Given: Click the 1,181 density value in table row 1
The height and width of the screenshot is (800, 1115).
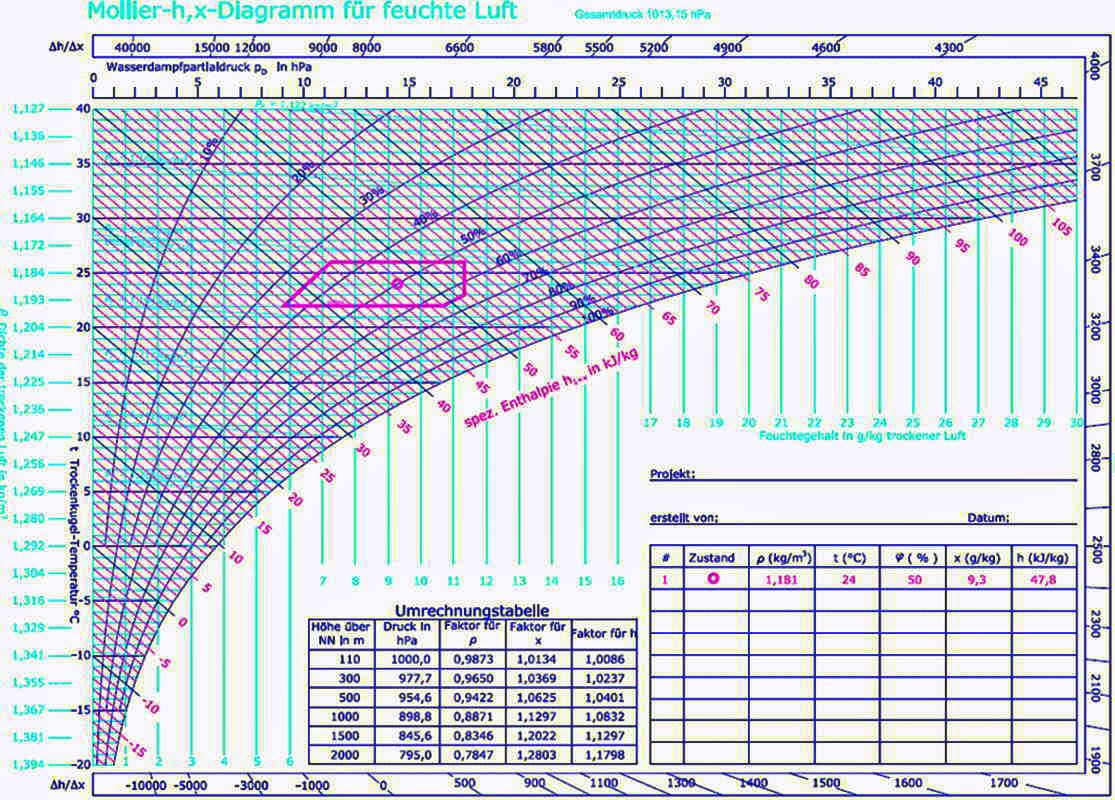Looking at the screenshot, I should coord(781,580).
